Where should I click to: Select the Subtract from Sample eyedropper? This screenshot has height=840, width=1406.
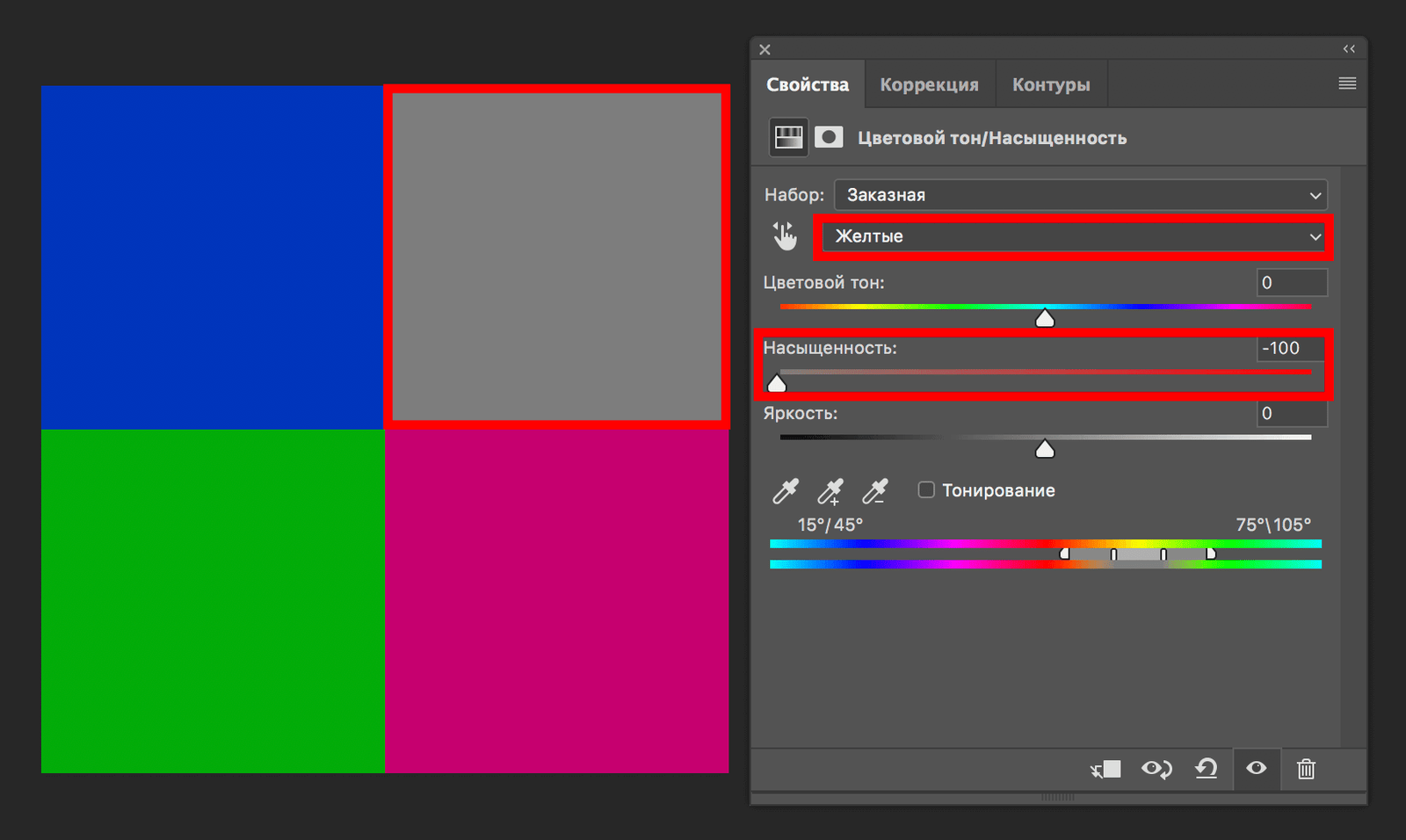[874, 491]
